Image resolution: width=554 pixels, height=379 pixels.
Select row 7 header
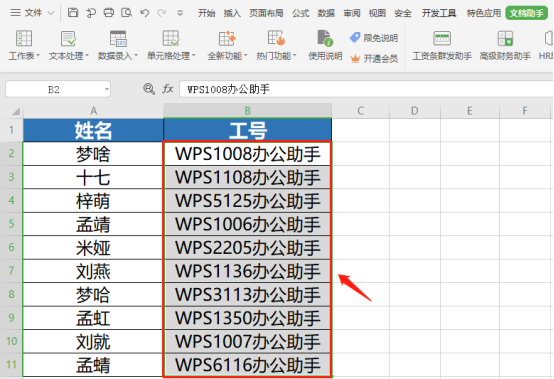[11, 271]
